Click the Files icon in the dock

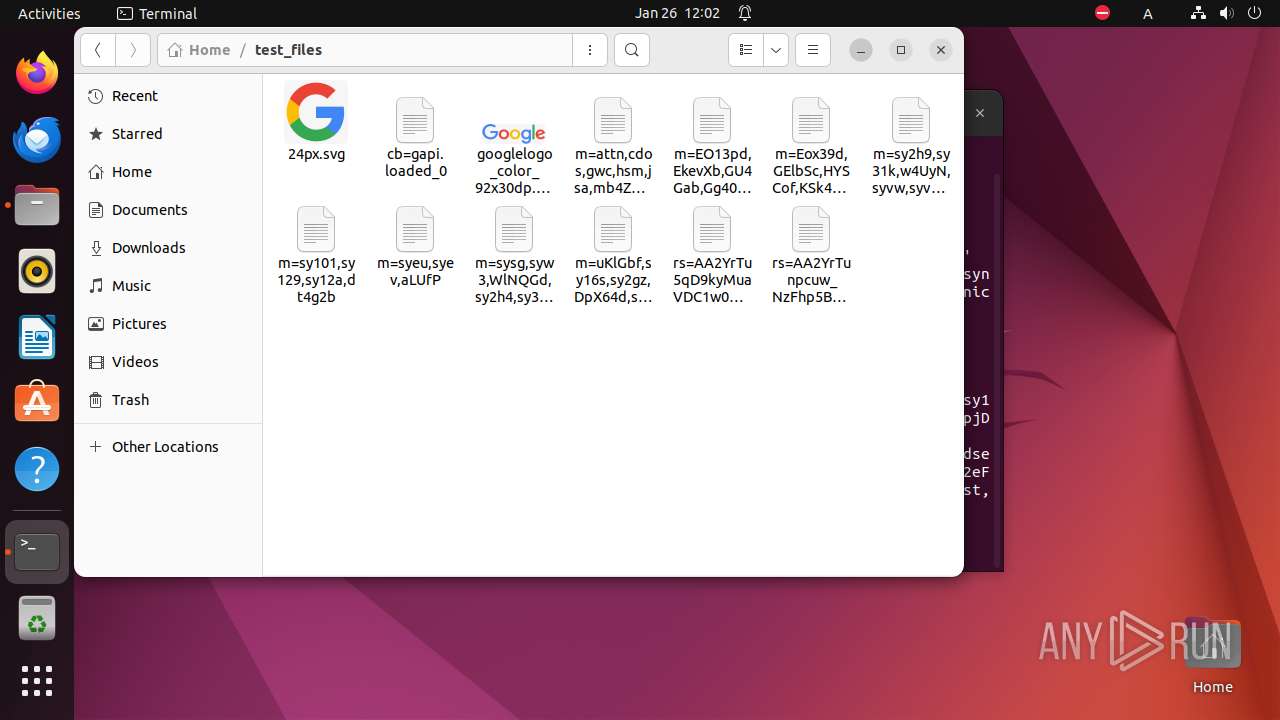37,205
